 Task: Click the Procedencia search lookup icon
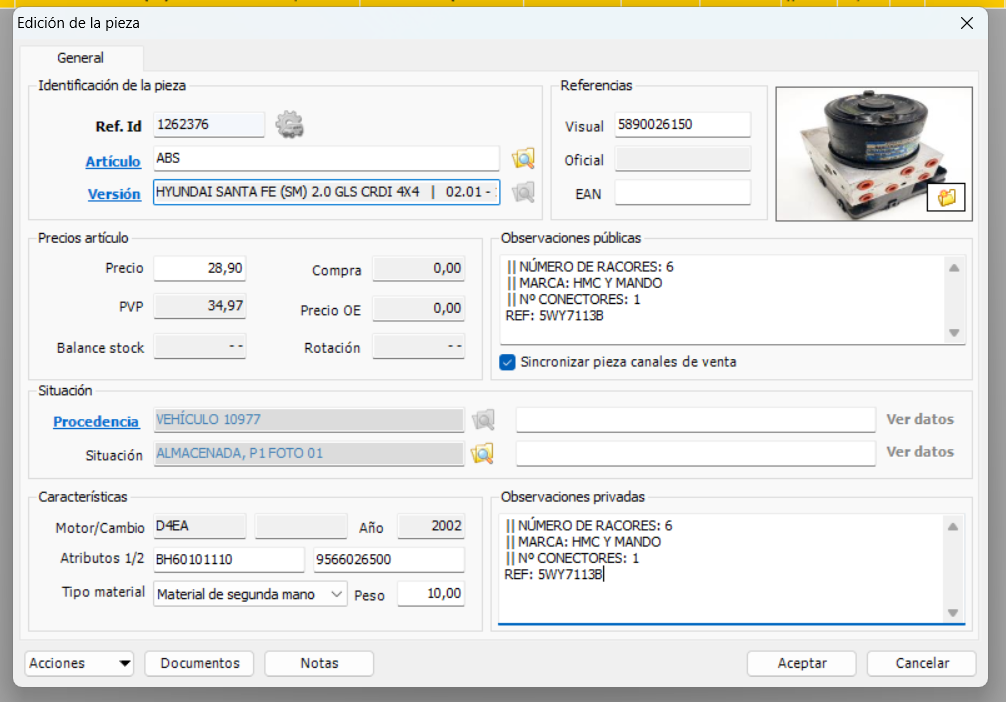tap(483, 420)
